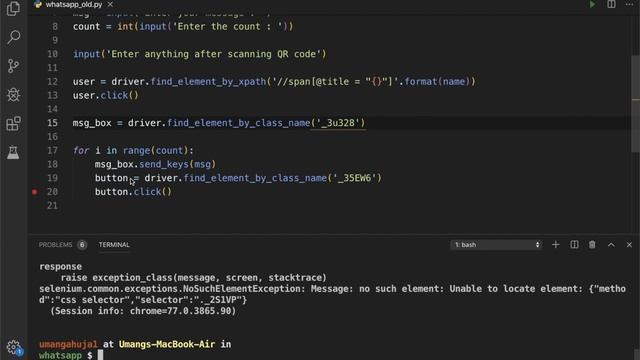
Task: Click NoSuchElementException text in terminal
Action: coord(241,289)
